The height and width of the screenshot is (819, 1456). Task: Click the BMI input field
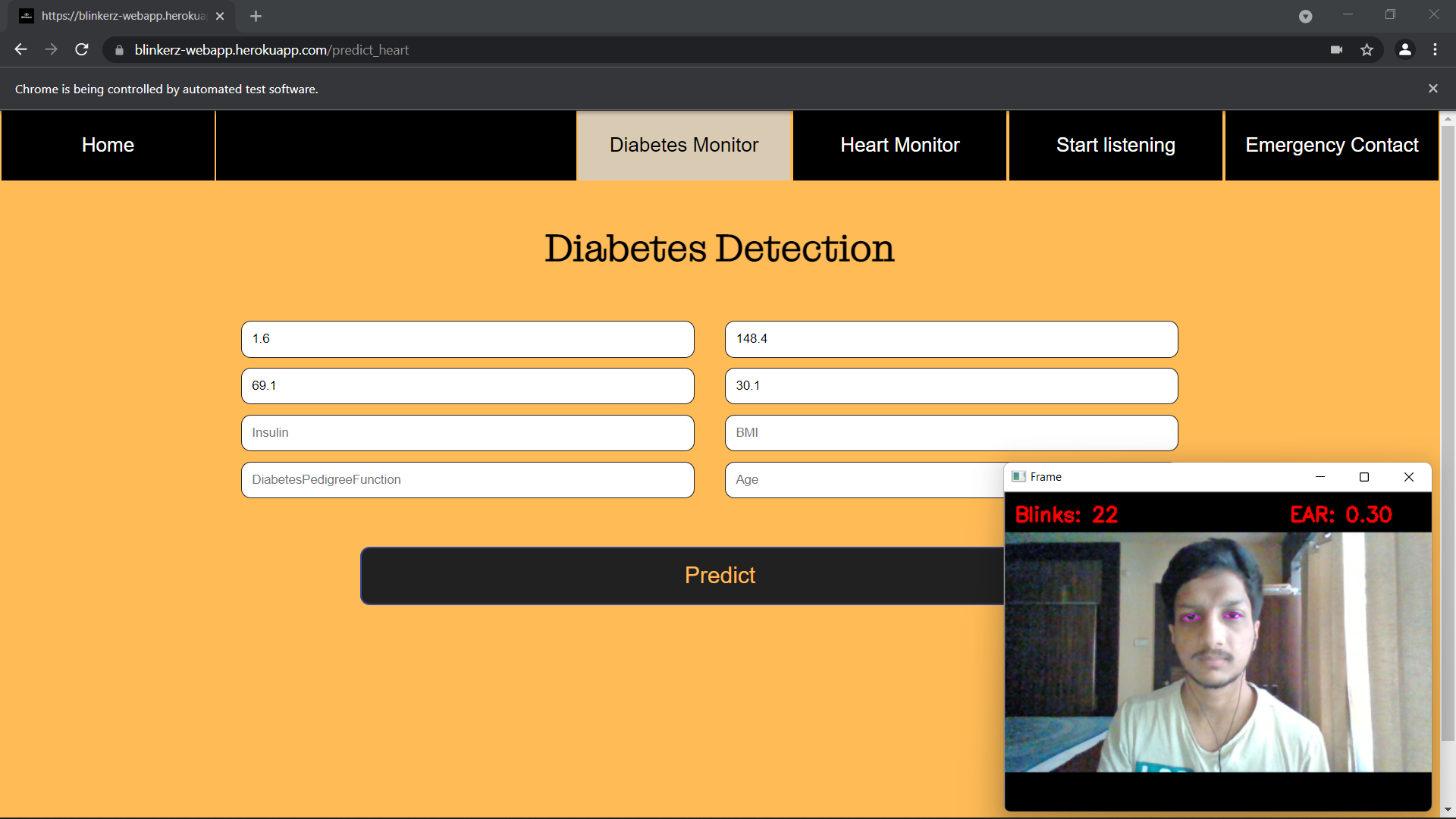point(951,433)
